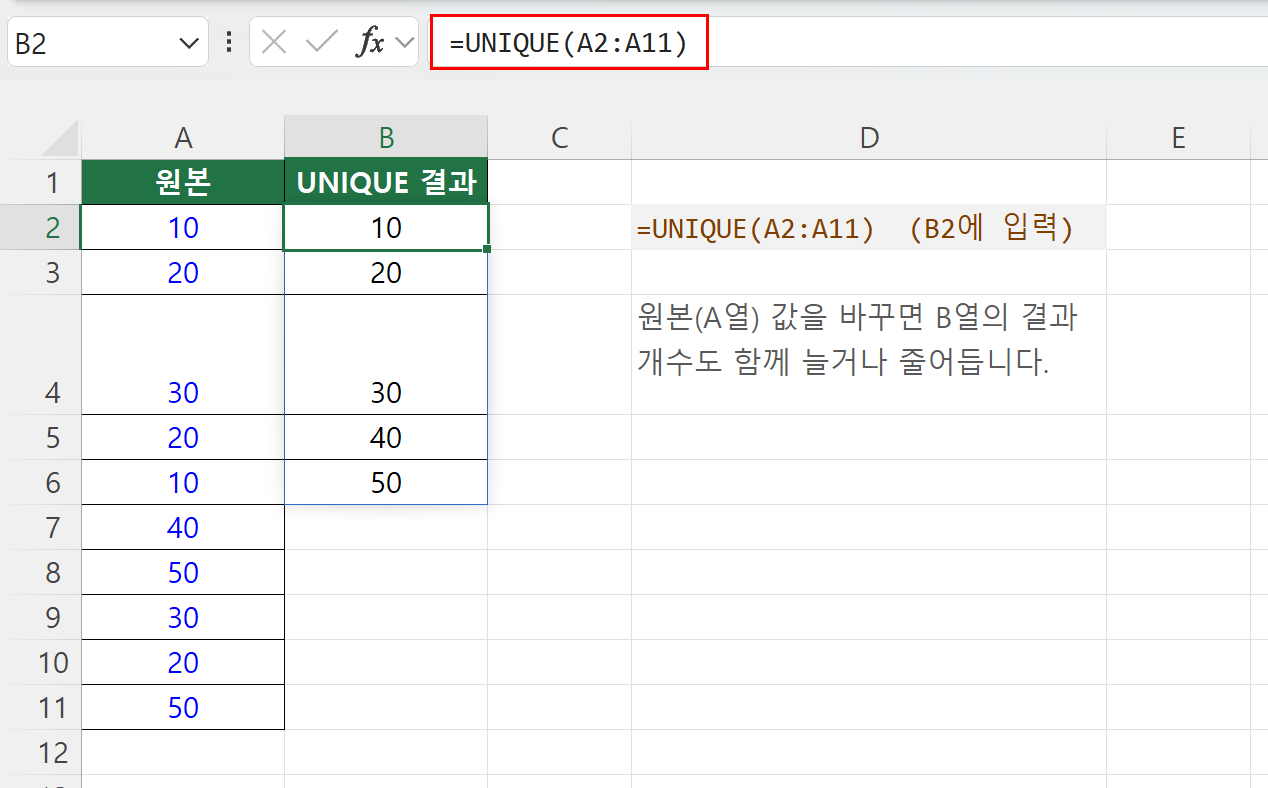Click cell A2 containing blue 10
The width and height of the screenshot is (1268, 788).
pos(183,227)
